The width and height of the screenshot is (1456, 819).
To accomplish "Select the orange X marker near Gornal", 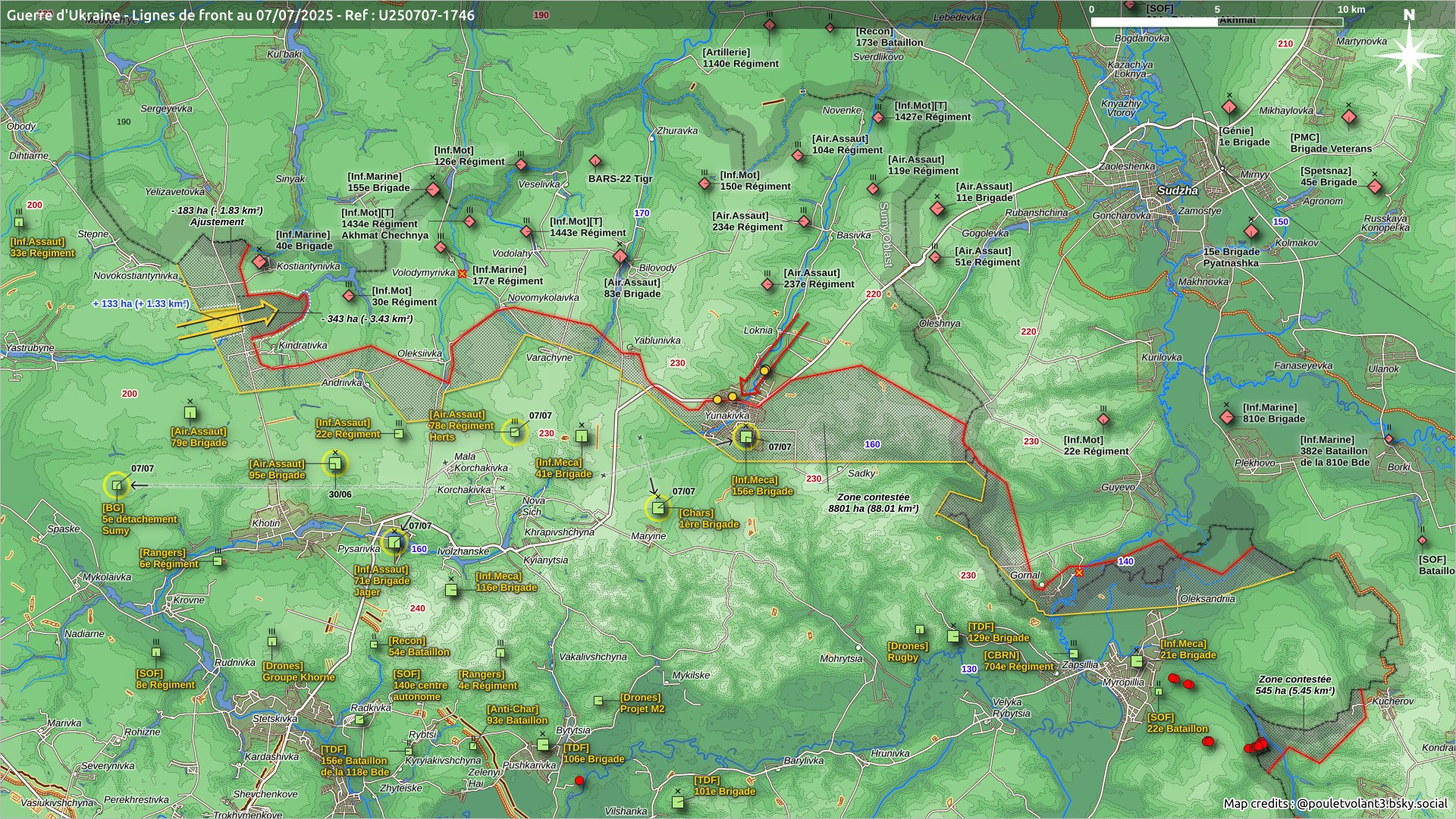I will pos(1079,573).
